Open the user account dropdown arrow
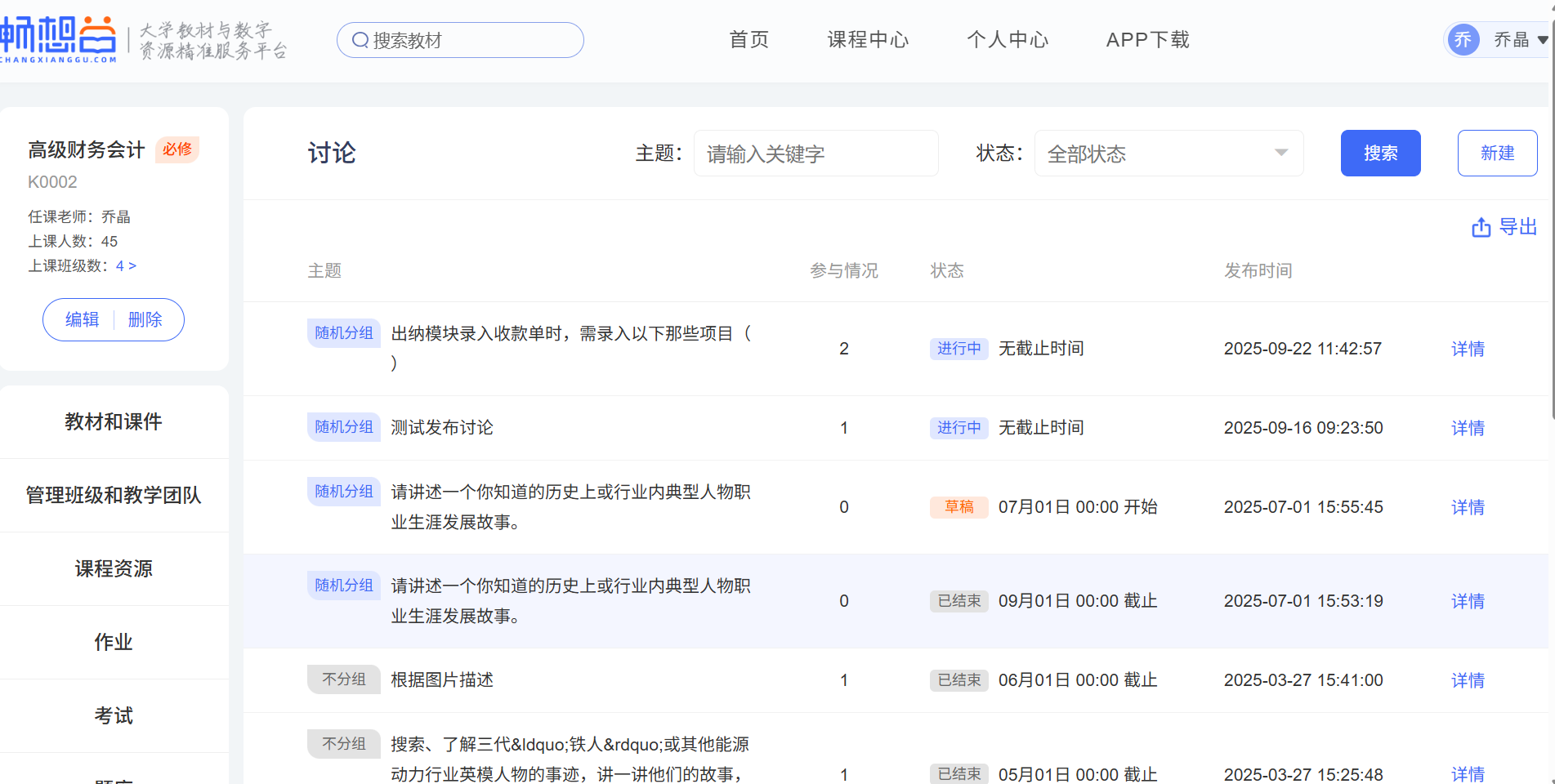This screenshot has width=1555, height=784. coord(1542,40)
